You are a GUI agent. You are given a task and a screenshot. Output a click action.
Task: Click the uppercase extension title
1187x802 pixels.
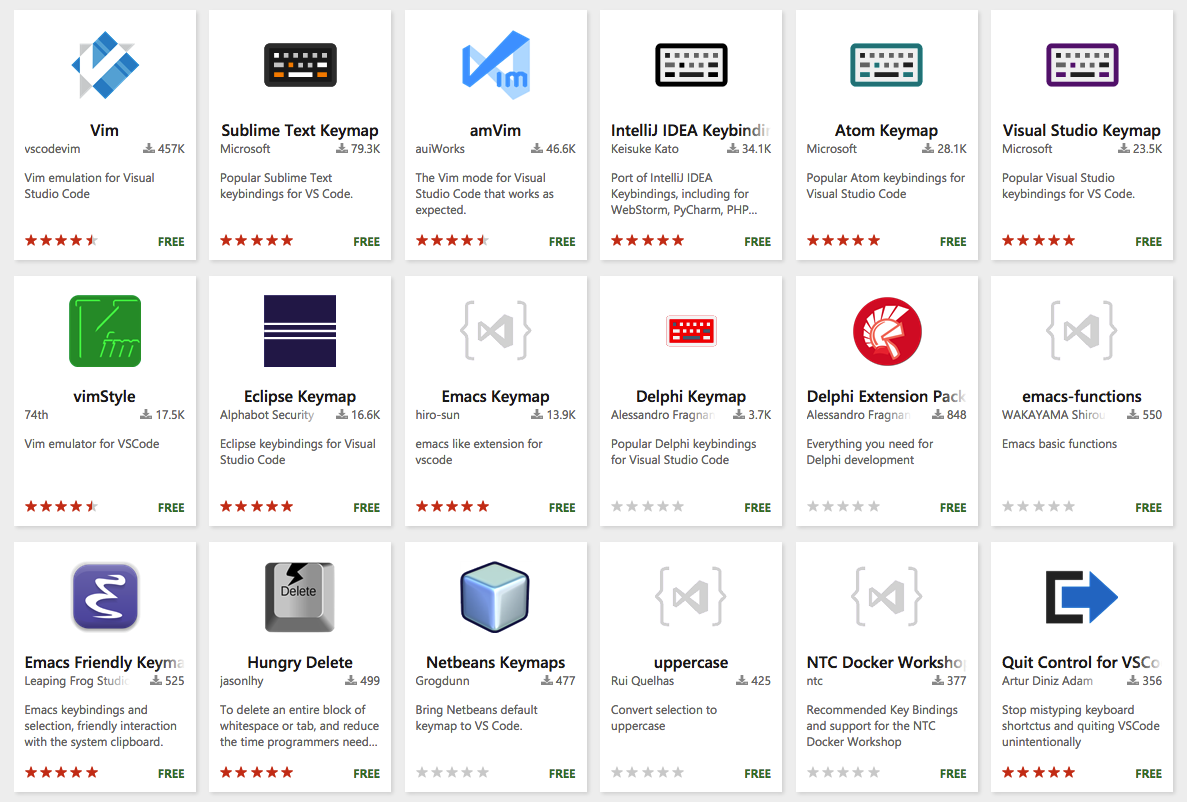(x=691, y=662)
